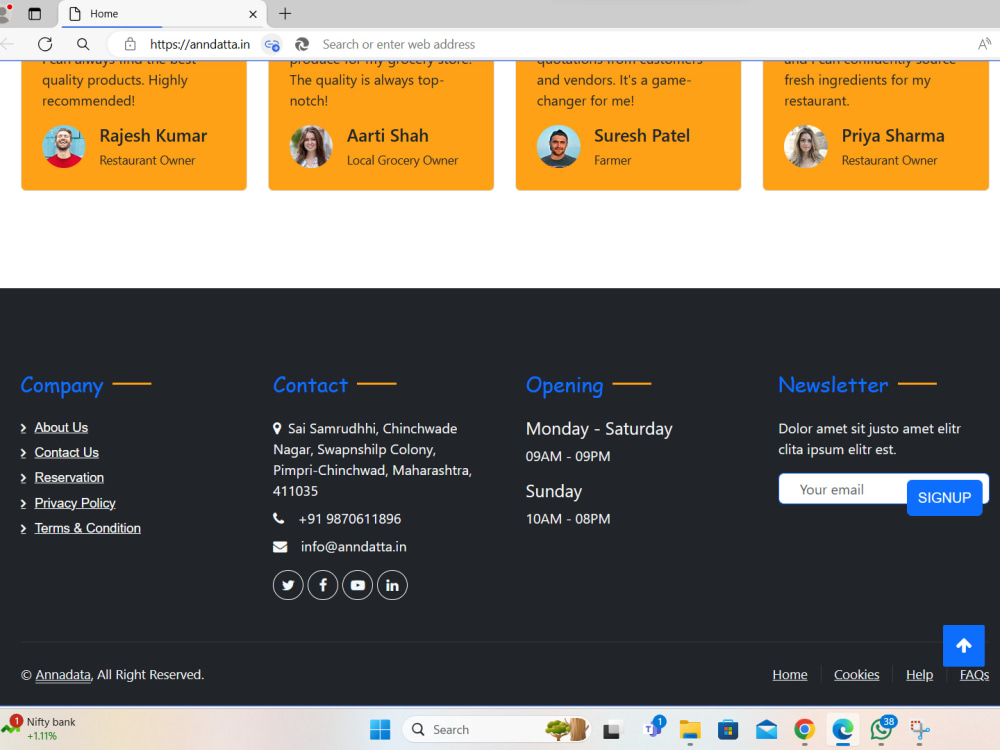
Task: Click Suresh Patel's avatar photo
Action: (x=558, y=146)
